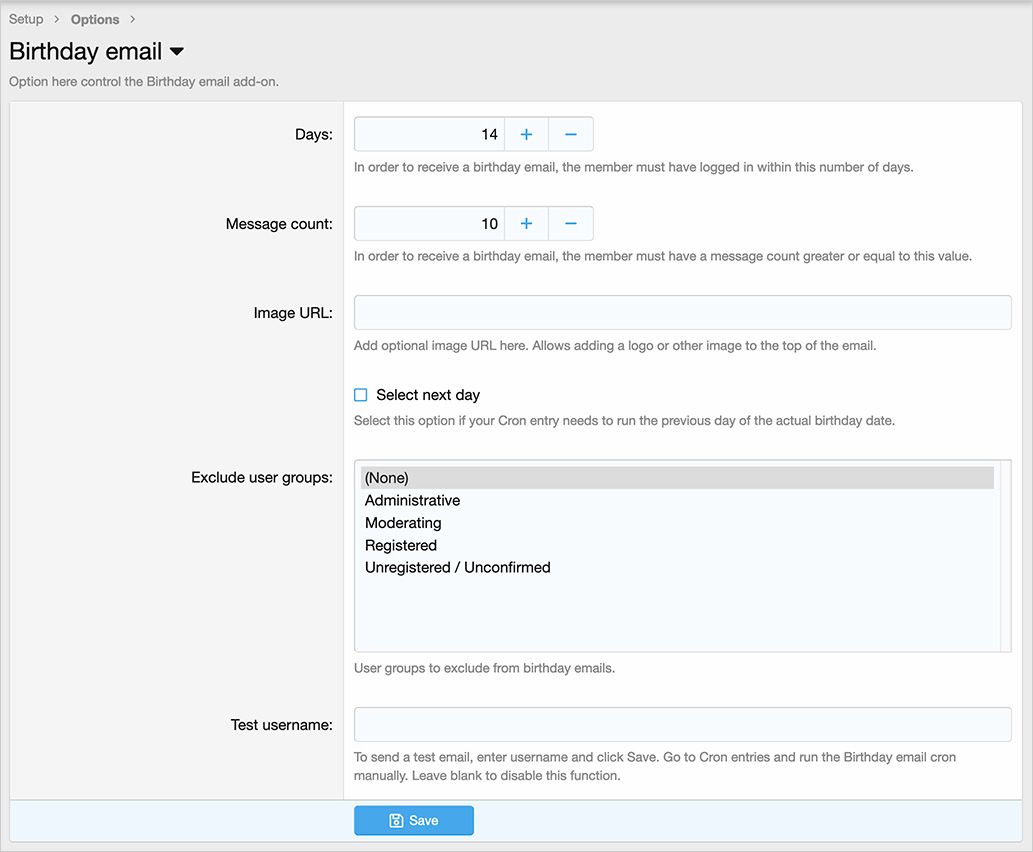Click the floppy disk icon on Save
The image size is (1033, 852).
pyautogui.click(x=396, y=821)
